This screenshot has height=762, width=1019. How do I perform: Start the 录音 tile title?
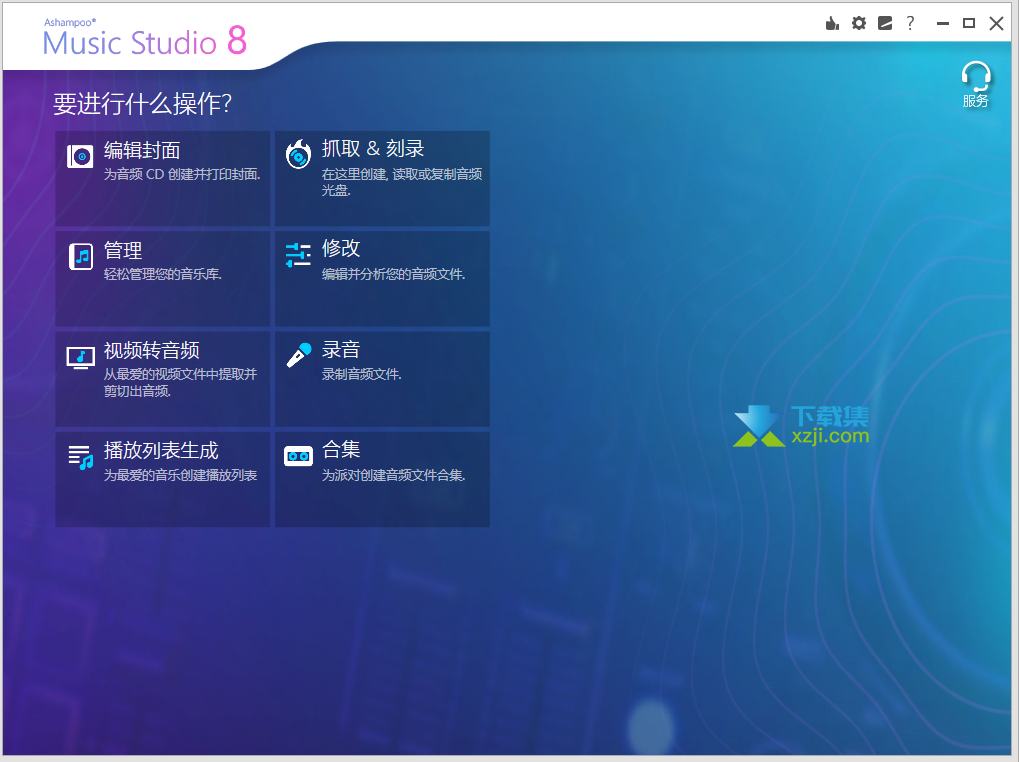pos(341,349)
